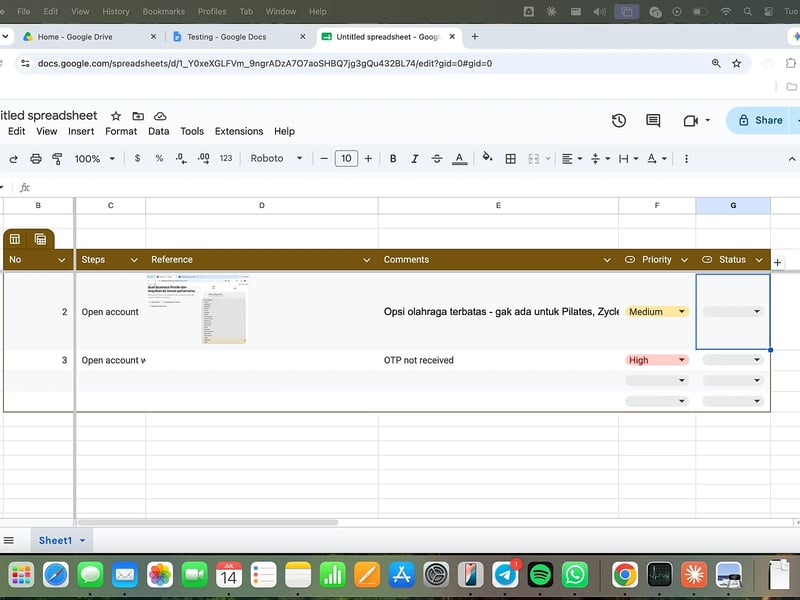The width and height of the screenshot is (800, 600).
Task: Select the paint format tool
Action: click(x=57, y=159)
